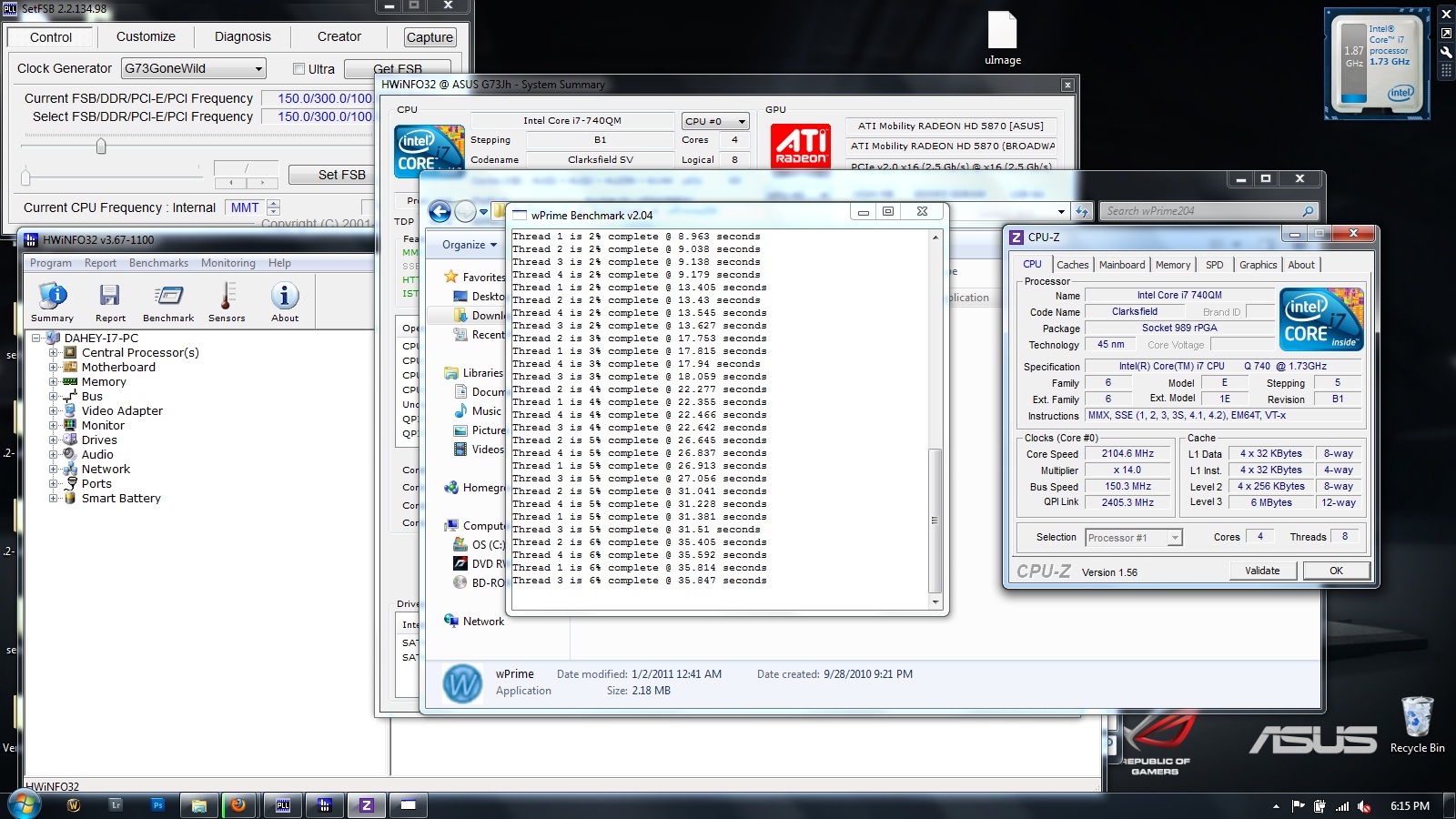Screen dimensions: 1456x819
Task: Open the Benchmarks menu in HWiNFO32
Action: [x=158, y=263]
